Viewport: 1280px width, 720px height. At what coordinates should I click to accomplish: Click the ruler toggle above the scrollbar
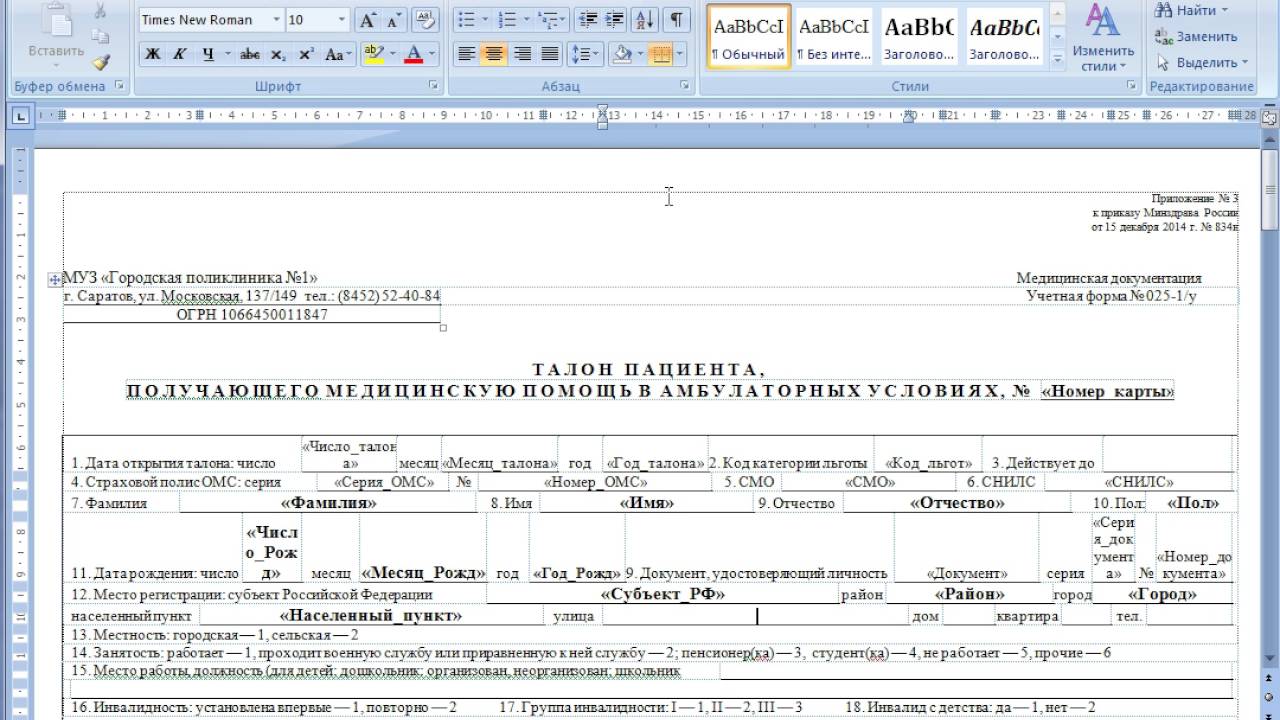1269,116
